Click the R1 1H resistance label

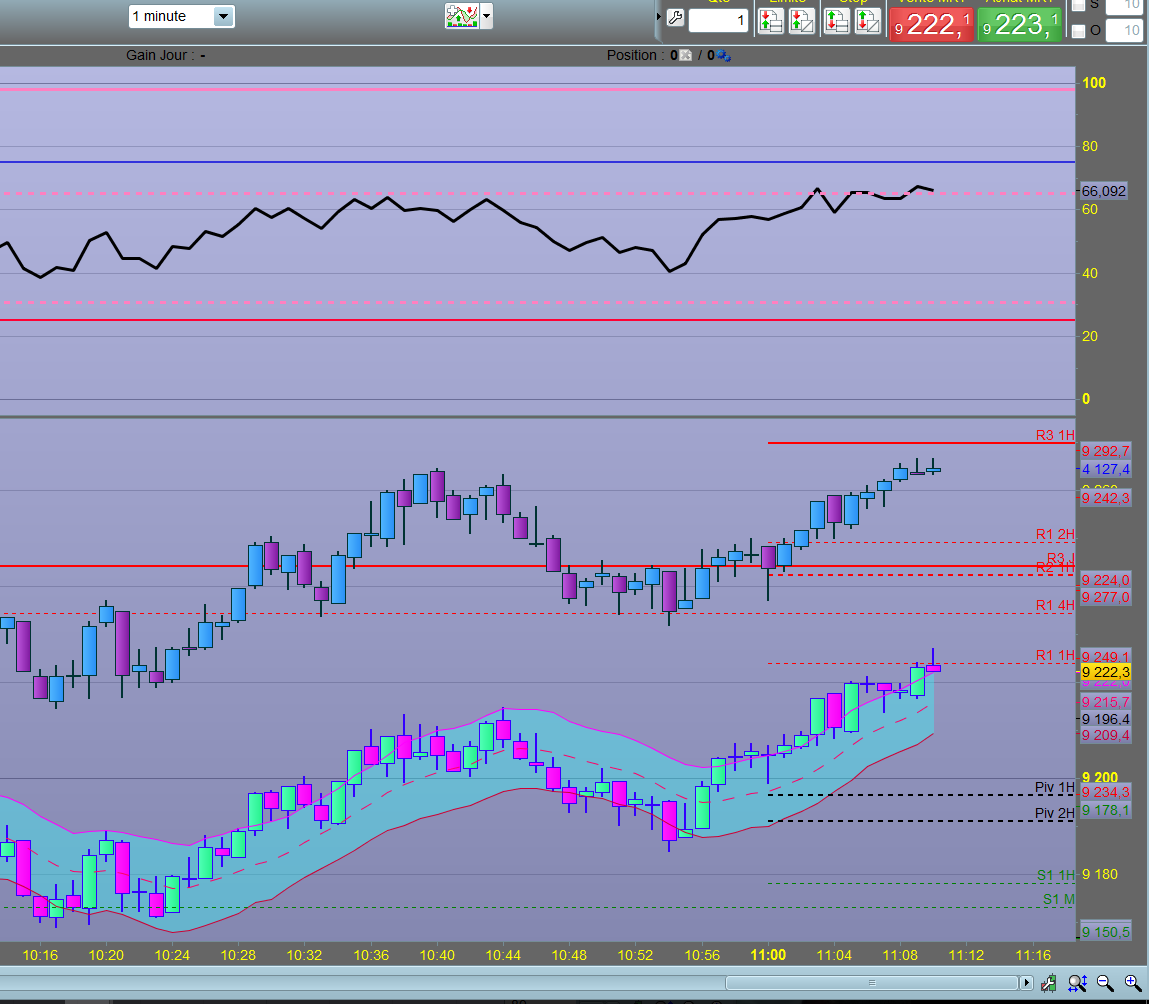tap(1054, 654)
